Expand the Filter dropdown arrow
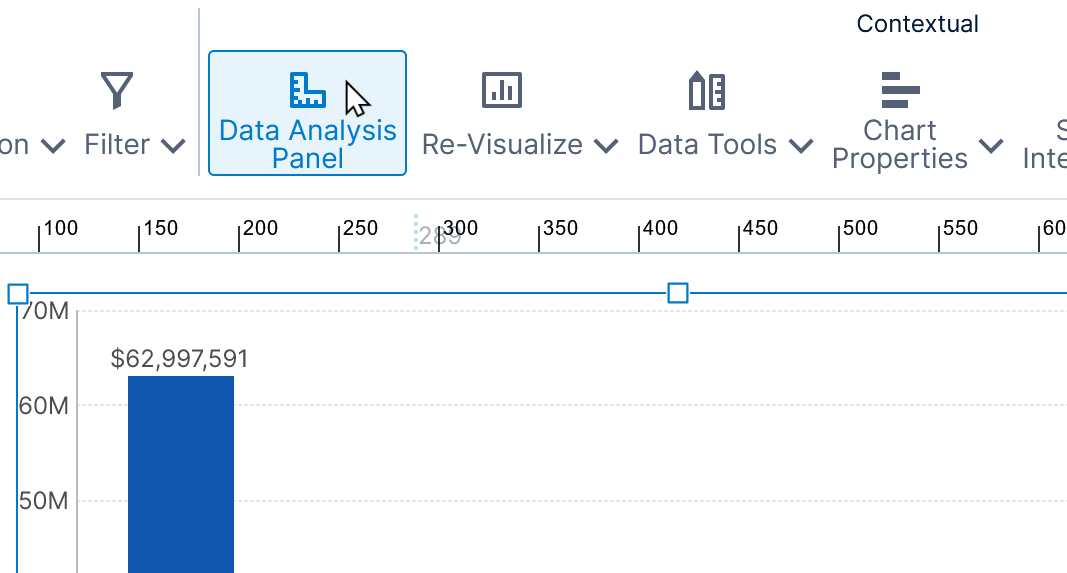This screenshot has width=1067, height=573. [x=173, y=146]
